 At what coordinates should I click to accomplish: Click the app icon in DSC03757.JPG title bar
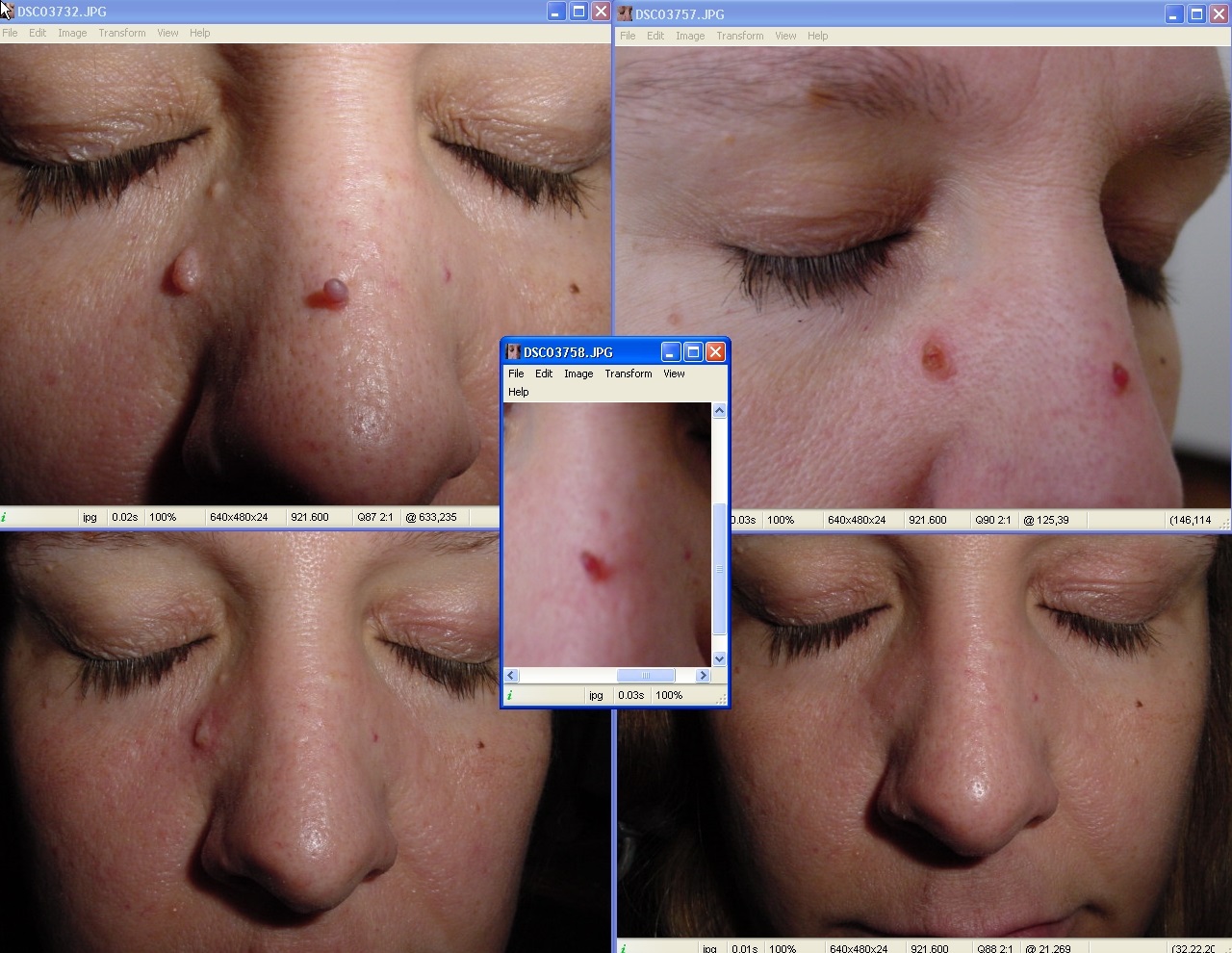point(626,14)
